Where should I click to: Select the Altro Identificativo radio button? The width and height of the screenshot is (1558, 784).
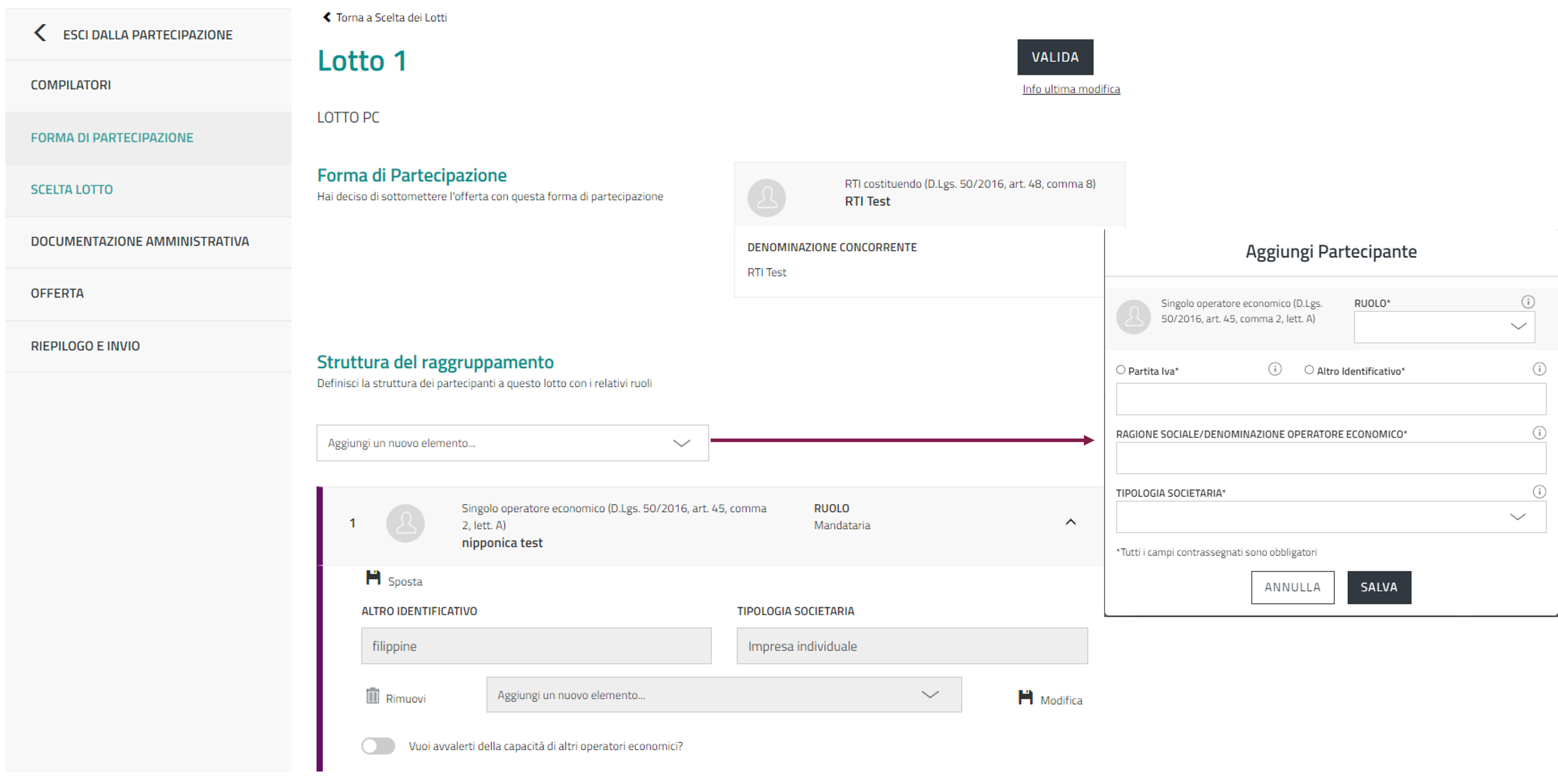click(x=1309, y=370)
